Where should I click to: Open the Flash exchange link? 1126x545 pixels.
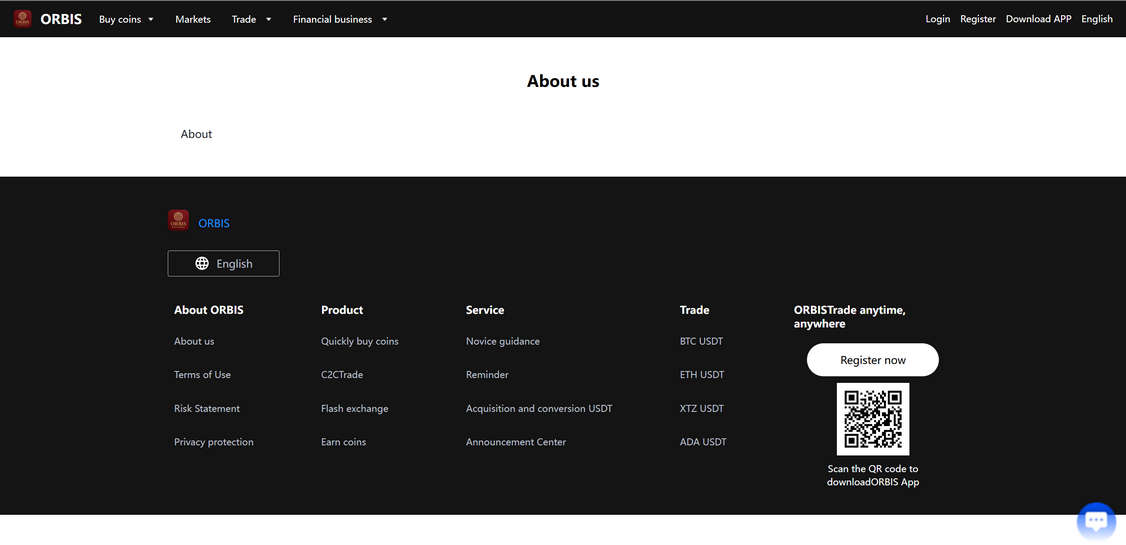[355, 409]
